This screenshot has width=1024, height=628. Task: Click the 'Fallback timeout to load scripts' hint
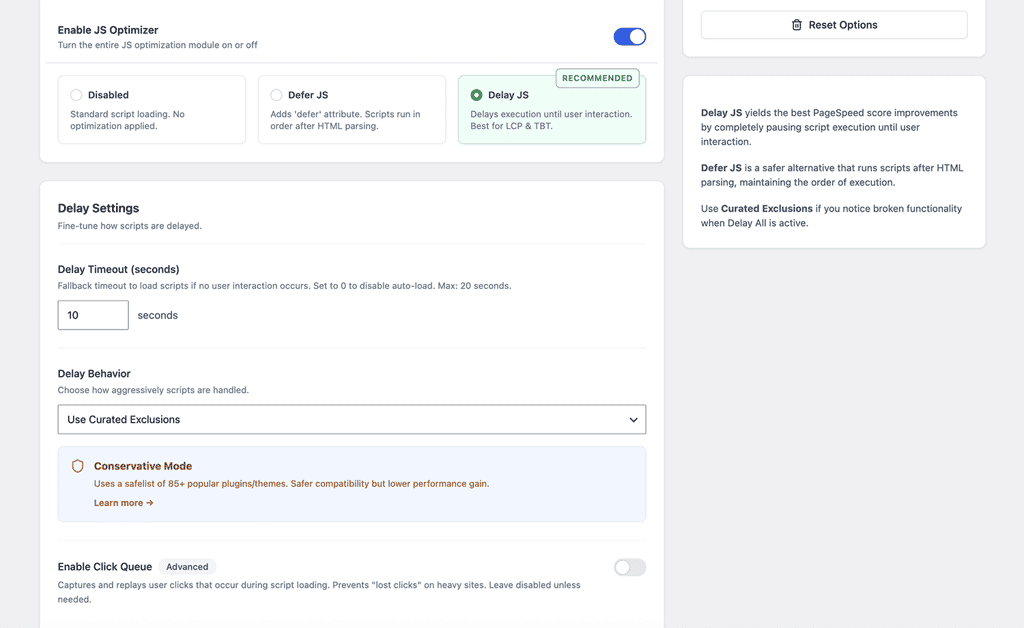[x=284, y=286]
